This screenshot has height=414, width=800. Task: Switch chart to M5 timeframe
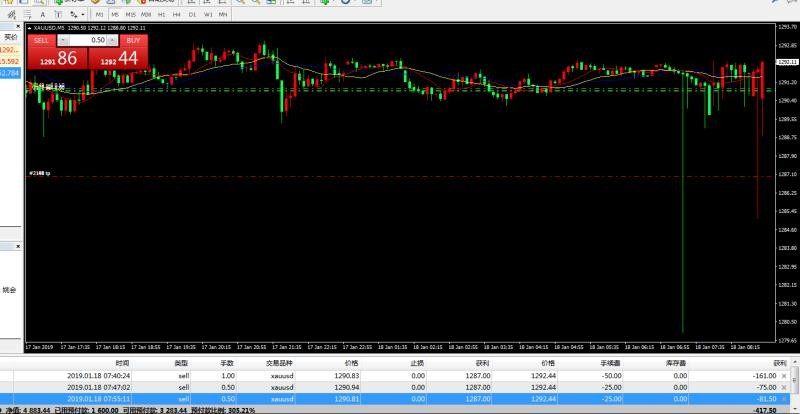[115, 15]
